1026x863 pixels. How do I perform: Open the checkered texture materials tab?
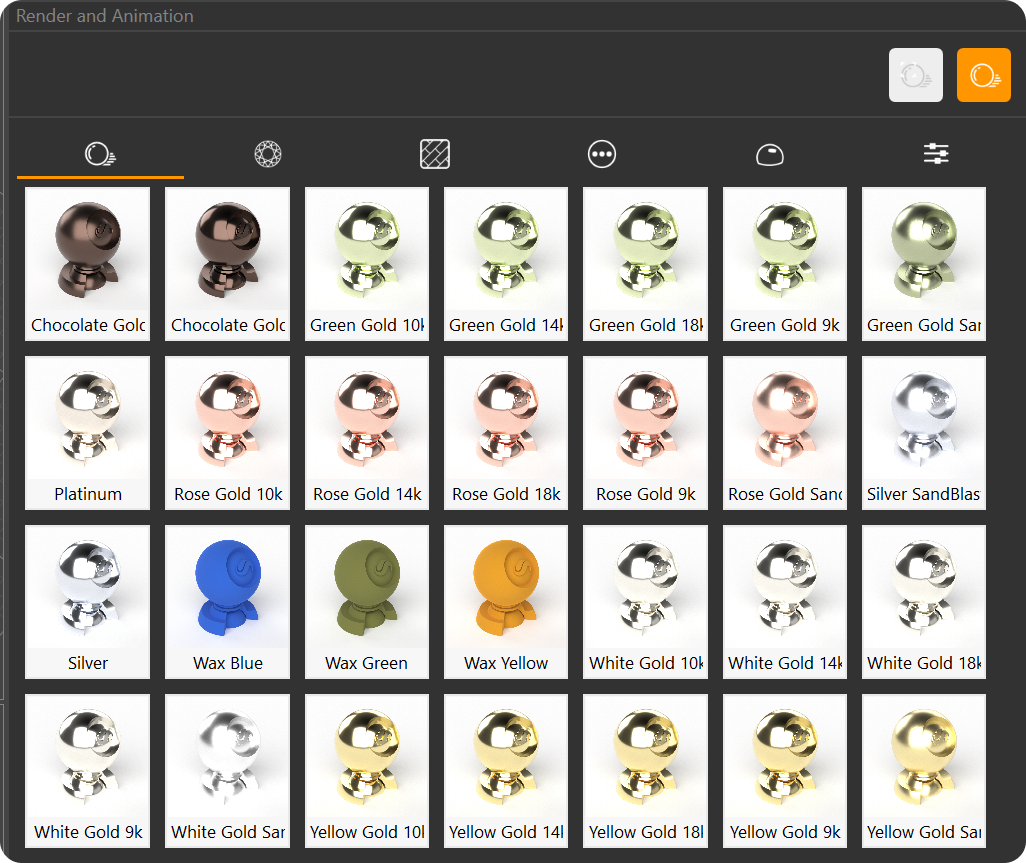click(x=435, y=154)
